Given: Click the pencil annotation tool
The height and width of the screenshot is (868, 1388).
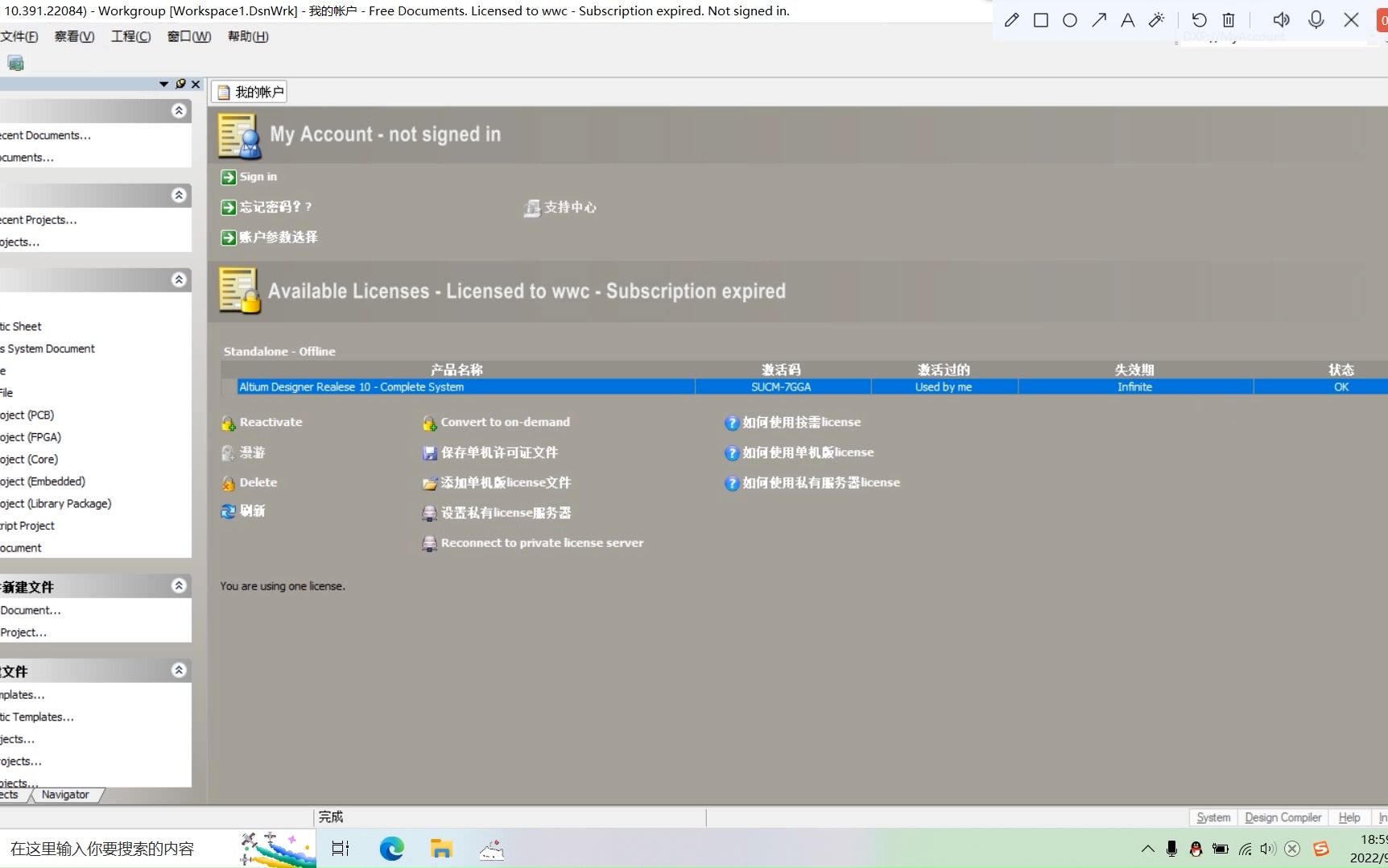Looking at the screenshot, I should 1012,20.
